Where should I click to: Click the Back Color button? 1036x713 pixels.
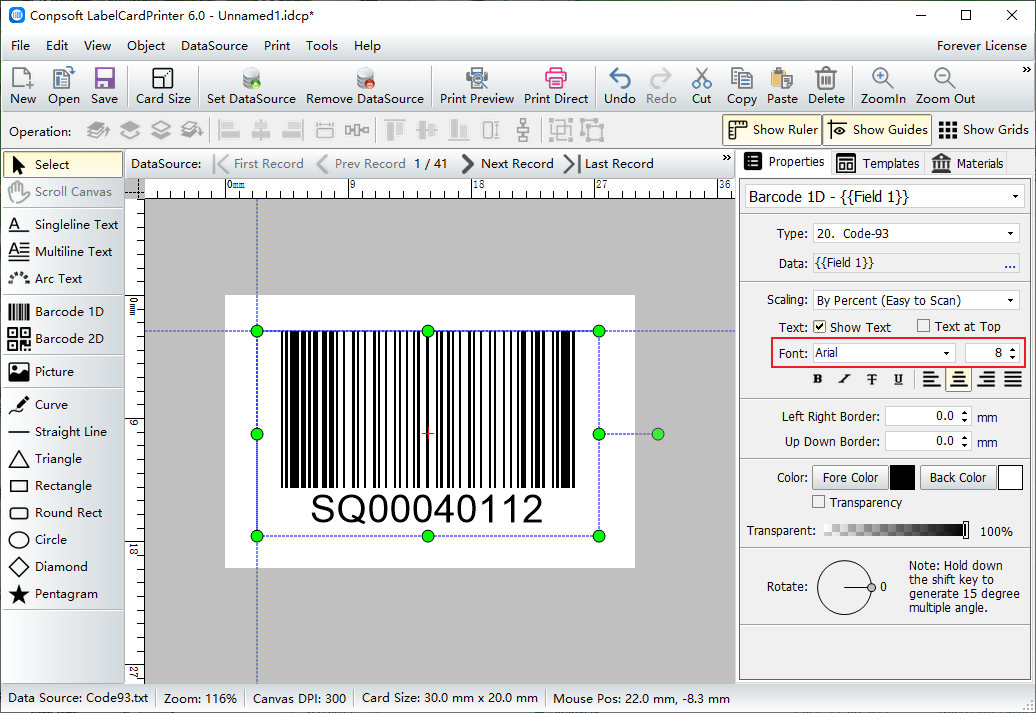click(957, 477)
